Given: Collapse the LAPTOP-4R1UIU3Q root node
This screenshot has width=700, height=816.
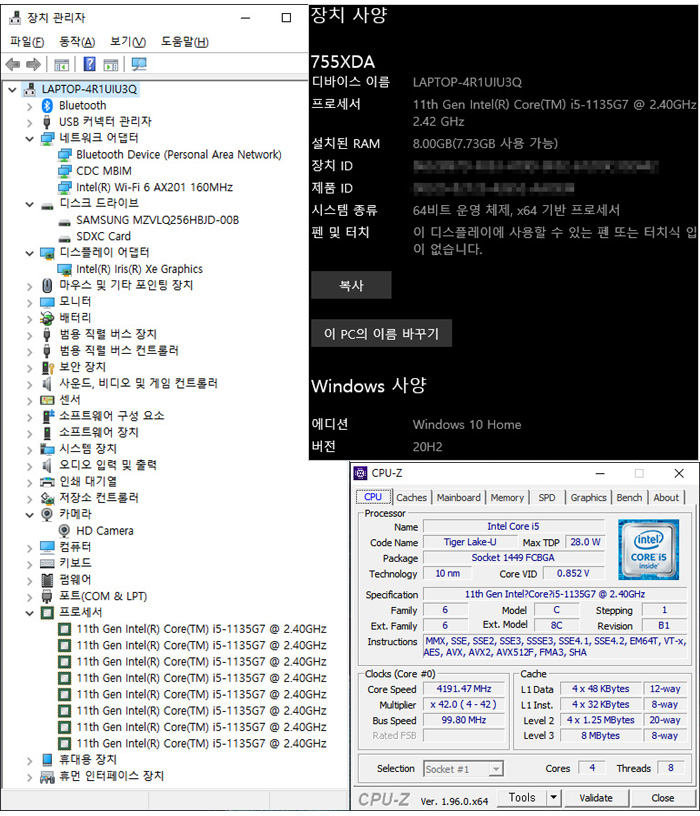Looking at the screenshot, I should pos(12,90).
